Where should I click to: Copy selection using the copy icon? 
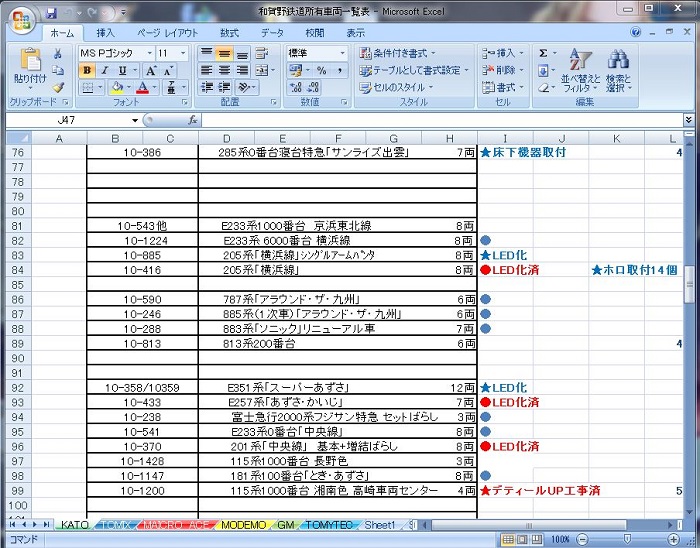pos(58,71)
